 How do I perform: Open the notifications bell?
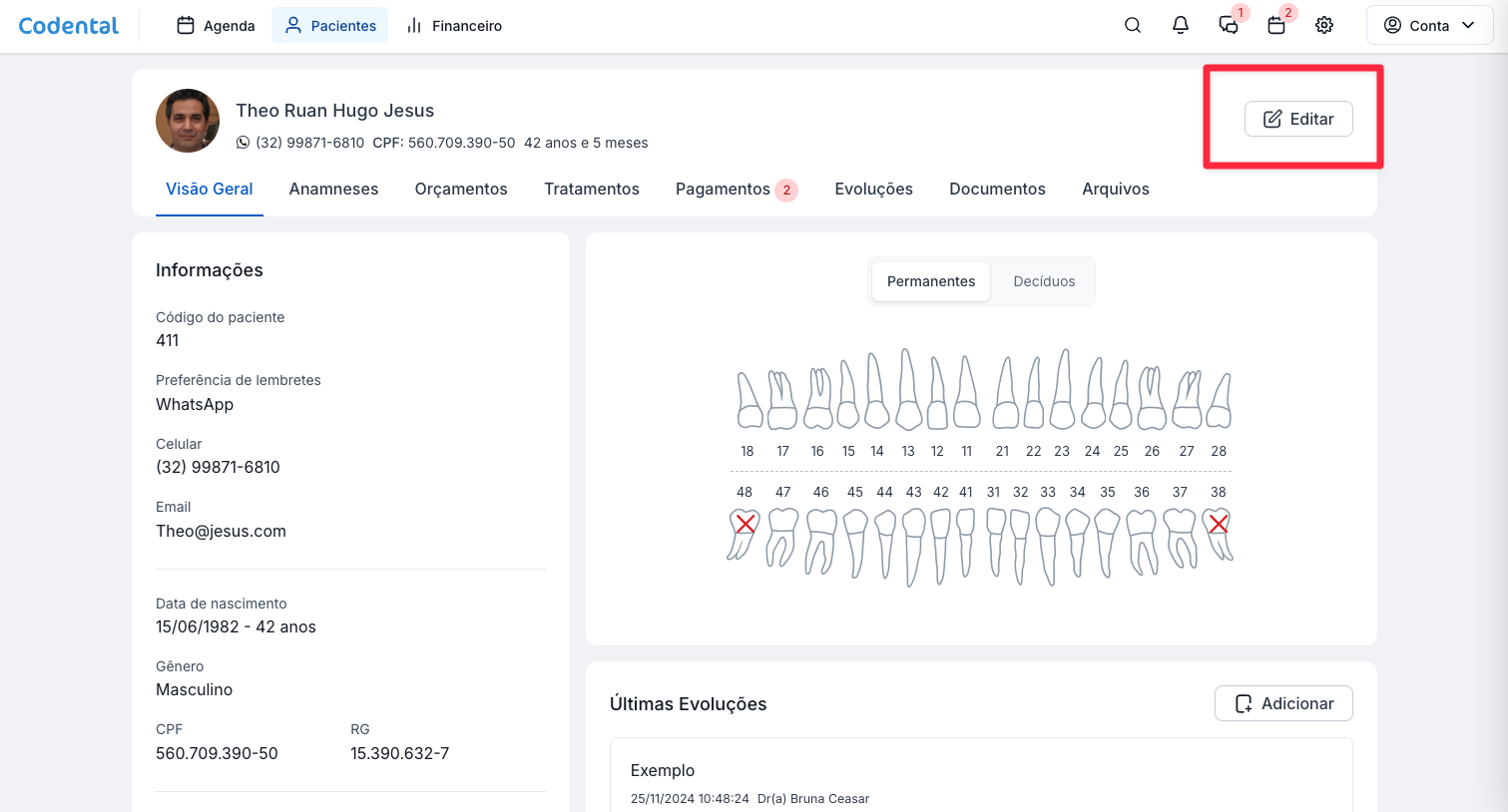click(1180, 26)
